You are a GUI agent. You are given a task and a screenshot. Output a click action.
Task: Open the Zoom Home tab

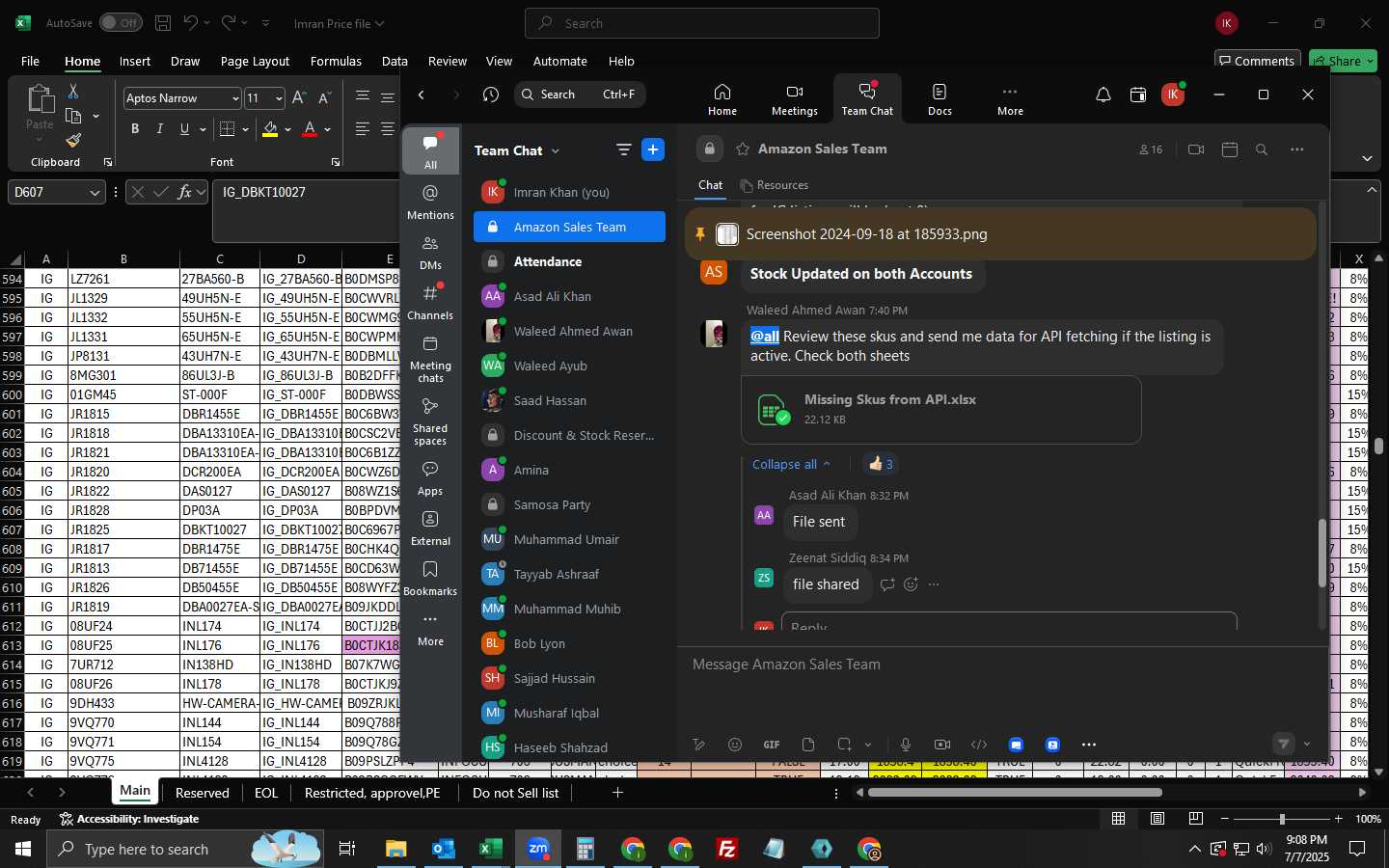[722, 99]
